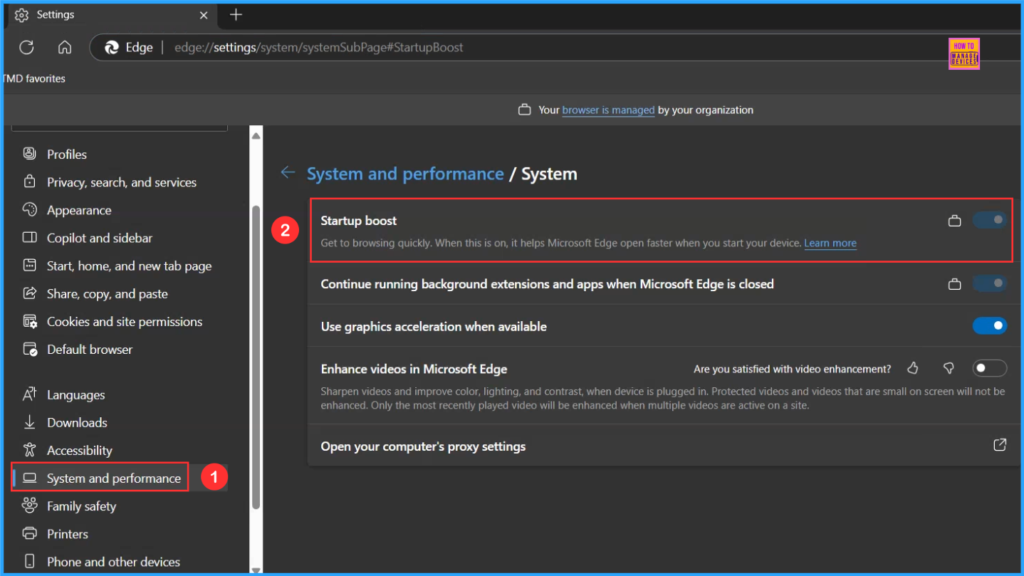Click sidebar scrollbar down arrow

pos(256,569)
